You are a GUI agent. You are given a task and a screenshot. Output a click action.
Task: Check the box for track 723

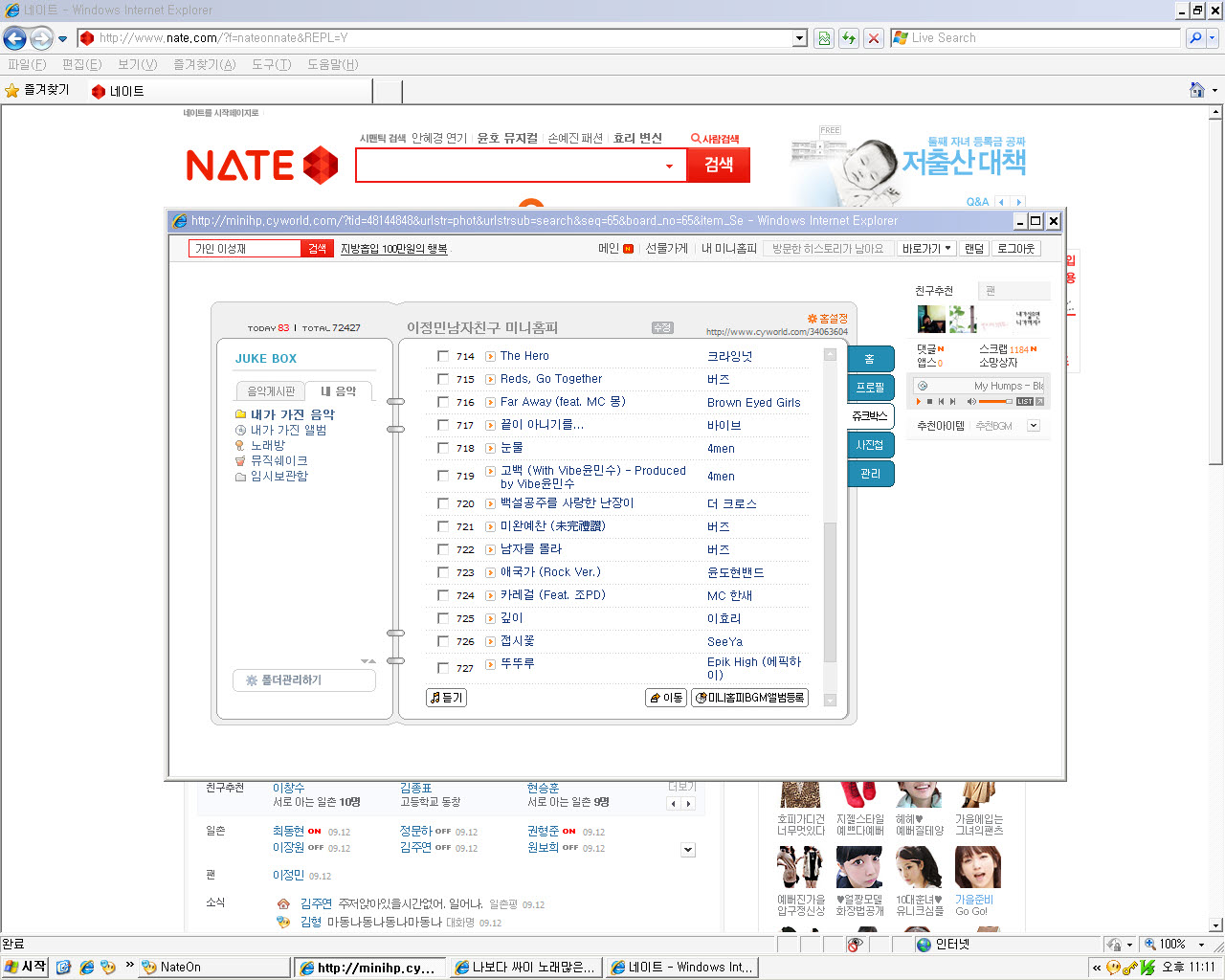pos(443,572)
